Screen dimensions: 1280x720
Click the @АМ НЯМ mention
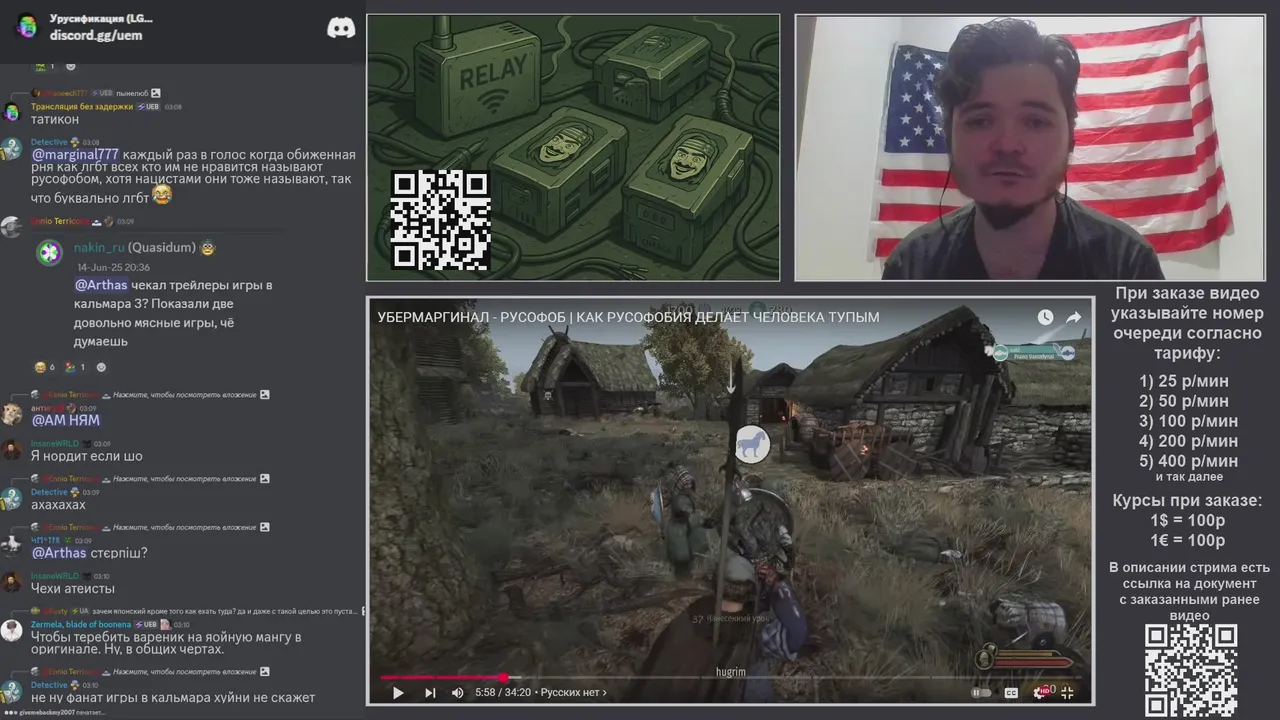(65, 420)
